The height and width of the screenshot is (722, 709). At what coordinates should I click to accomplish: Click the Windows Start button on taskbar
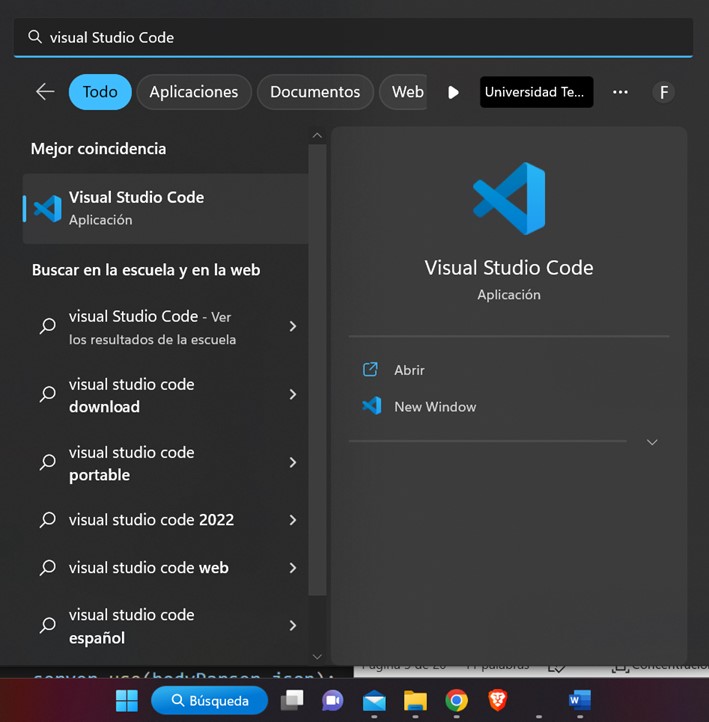tap(127, 700)
